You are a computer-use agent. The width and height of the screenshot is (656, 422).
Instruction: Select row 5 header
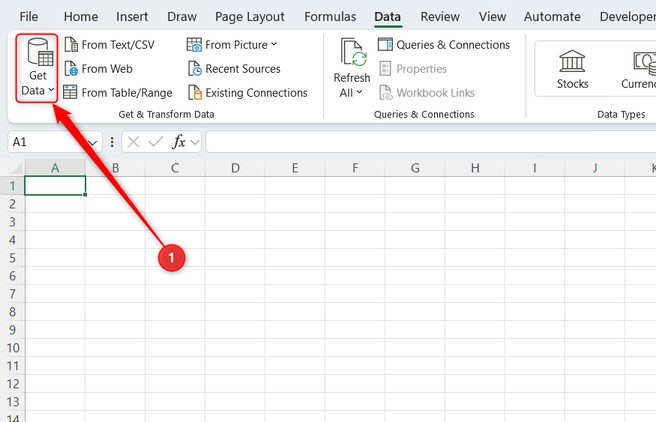pos(13,258)
